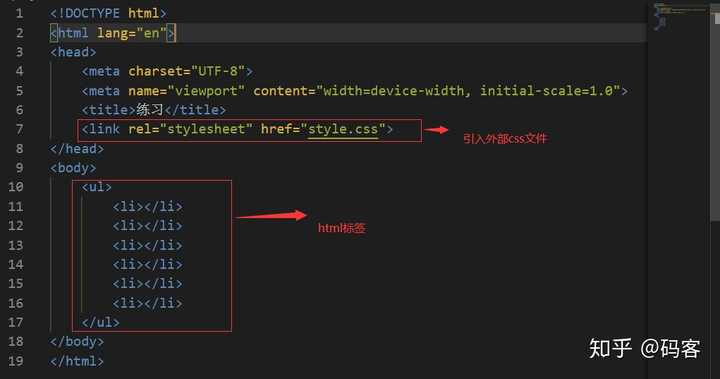
Task: Open the style.css href link
Action: [x=343, y=129]
